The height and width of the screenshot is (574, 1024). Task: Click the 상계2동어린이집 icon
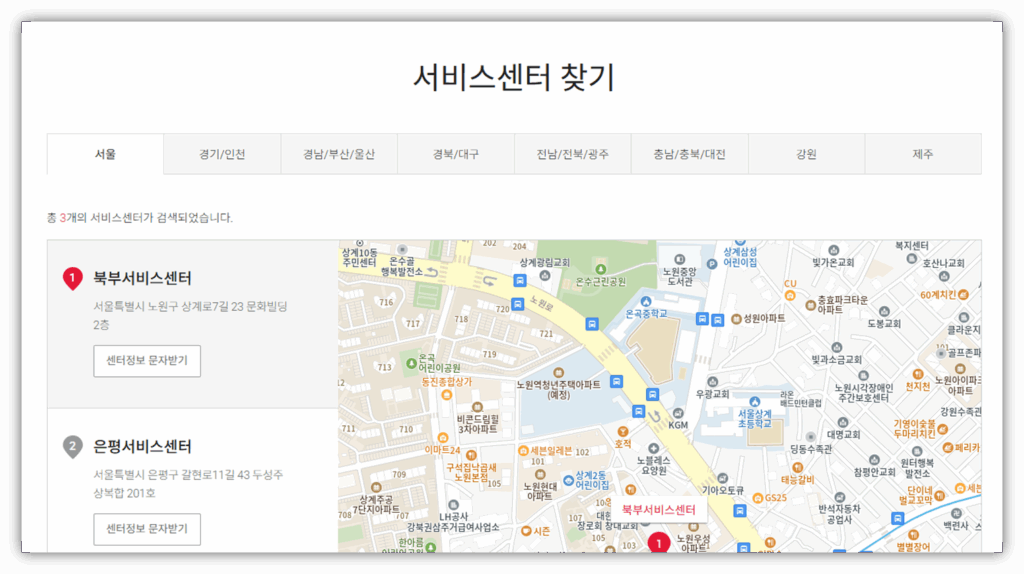(568, 481)
